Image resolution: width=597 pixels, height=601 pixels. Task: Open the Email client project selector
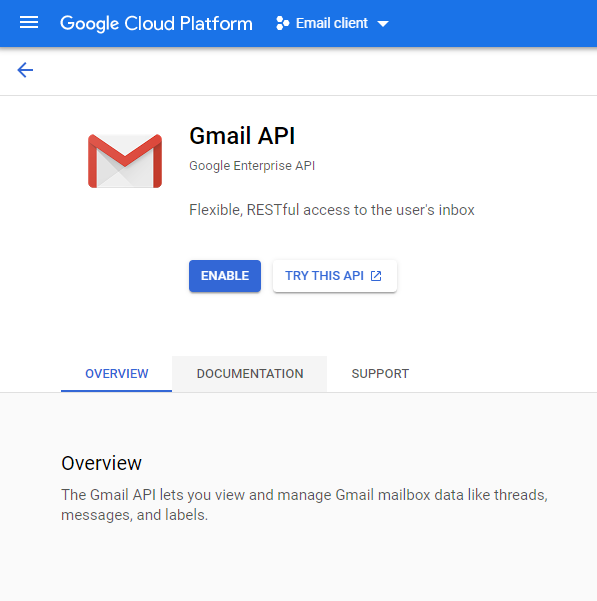(x=332, y=23)
